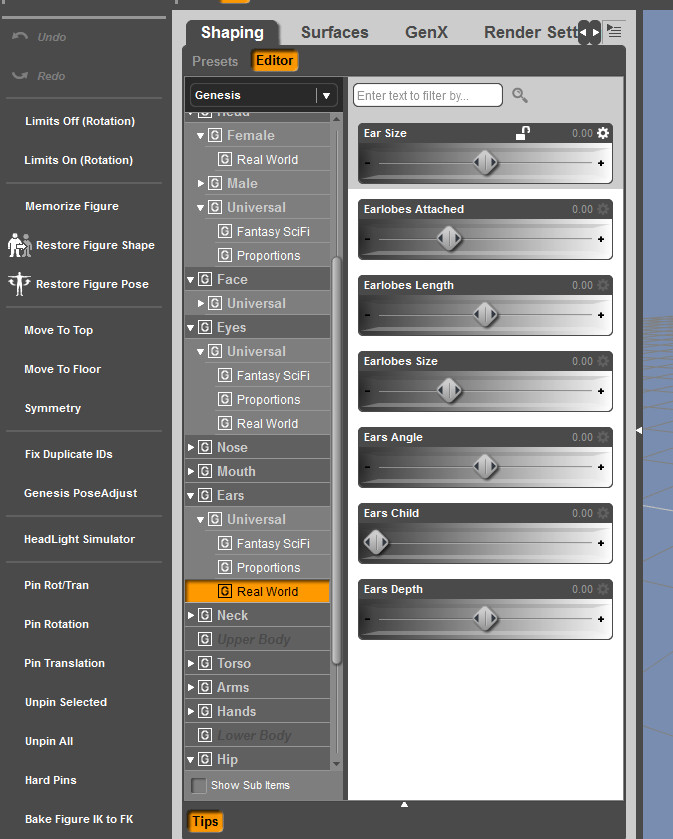Expand the Arms tree group
The height and width of the screenshot is (839, 673).
pos(190,687)
